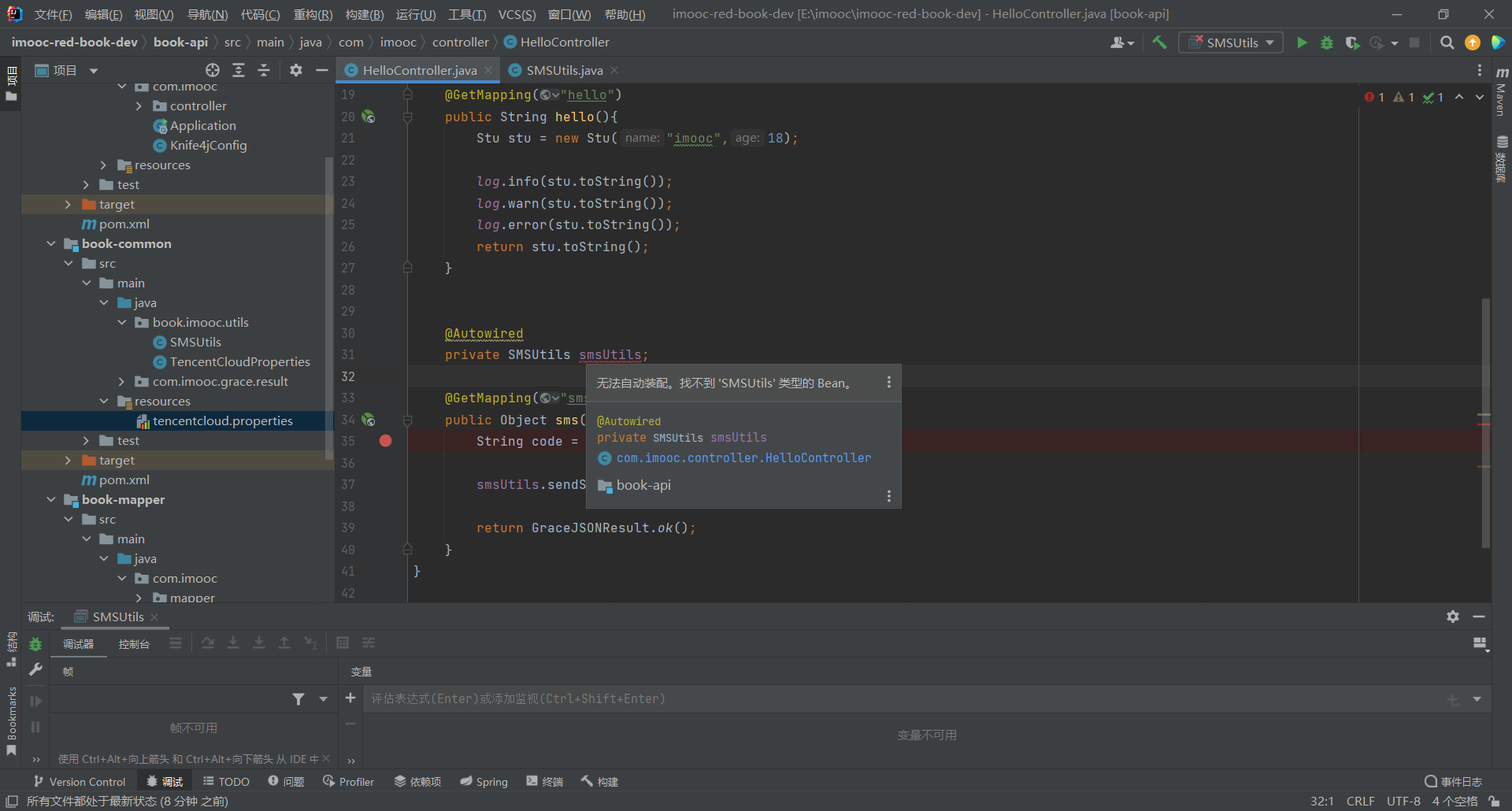Viewport: 1512px width, 811px height.
Task: Go to next highlighted error
Action: coord(1480,97)
